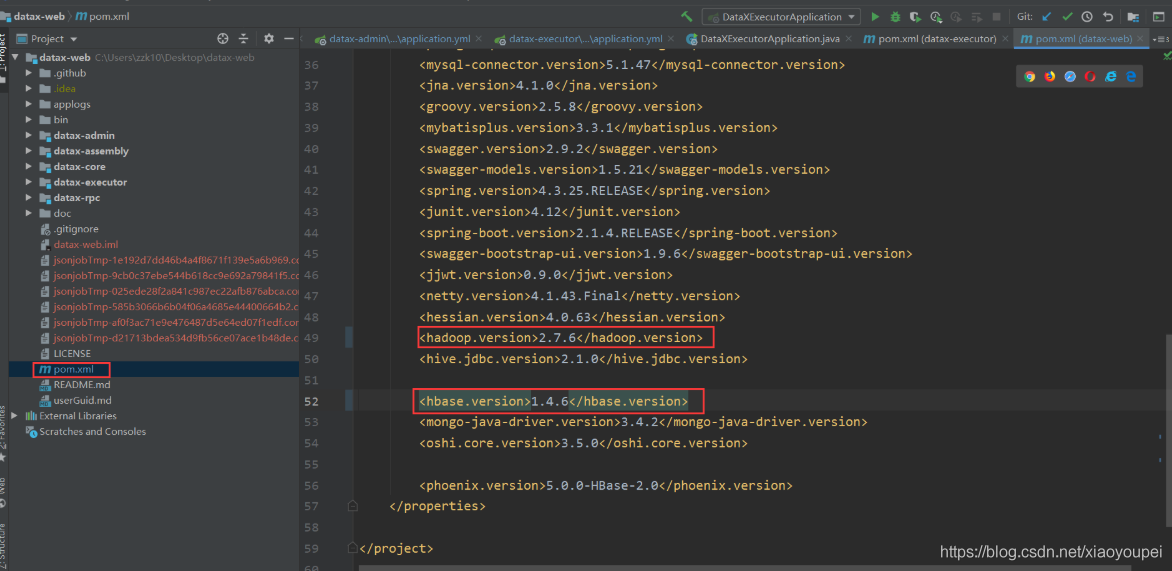Locate current file with crosshair icon

click(223, 39)
